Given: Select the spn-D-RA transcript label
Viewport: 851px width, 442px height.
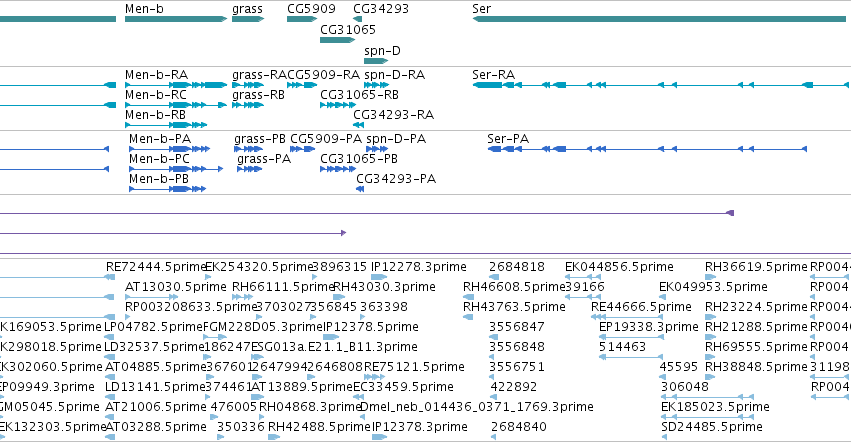Looking at the screenshot, I should click(395, 75).
